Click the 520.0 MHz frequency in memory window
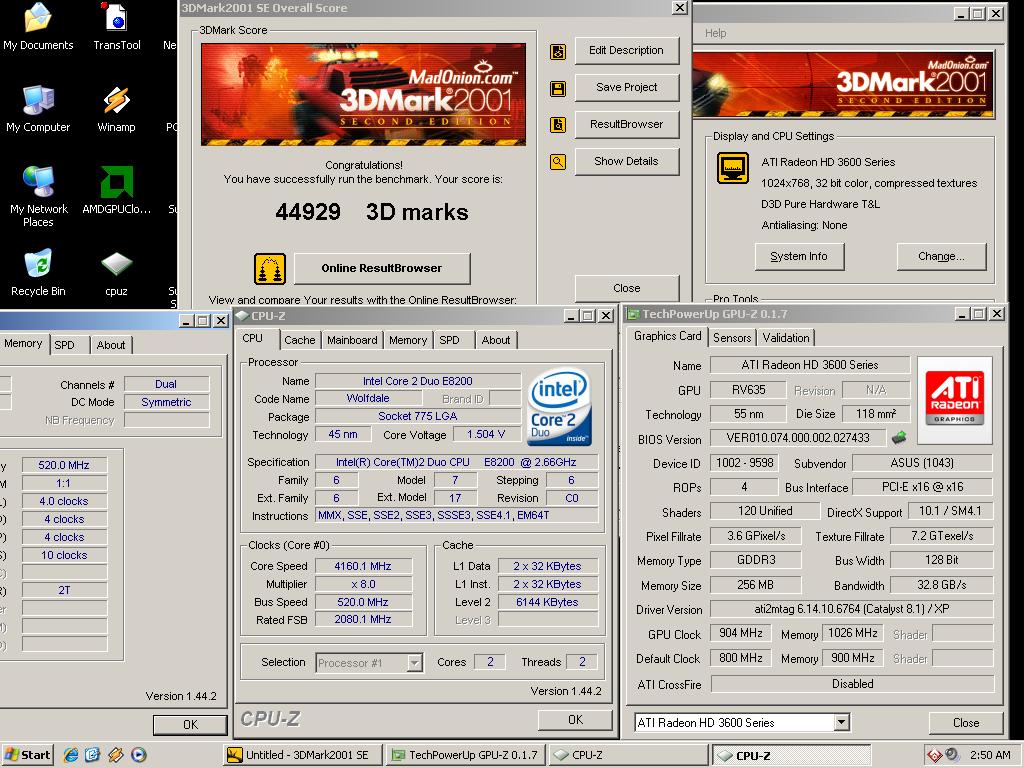 tap(64, 465)
